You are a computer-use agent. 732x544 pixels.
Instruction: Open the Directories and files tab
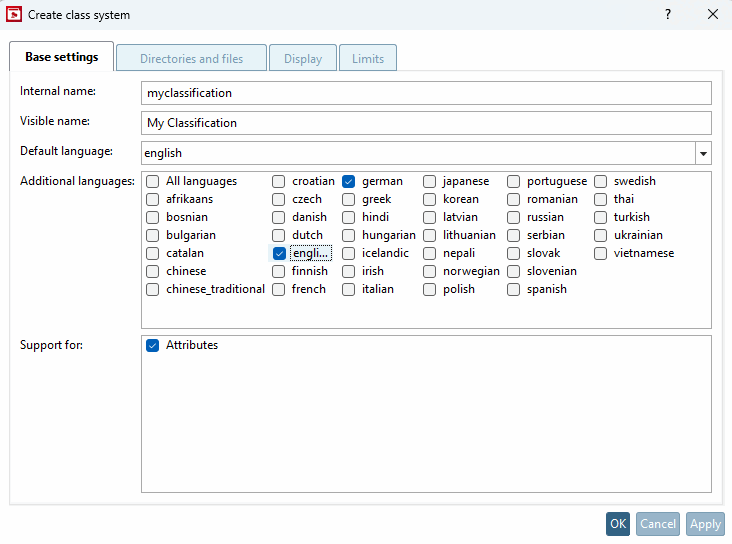pyautogui.click(x=191, y=58)
